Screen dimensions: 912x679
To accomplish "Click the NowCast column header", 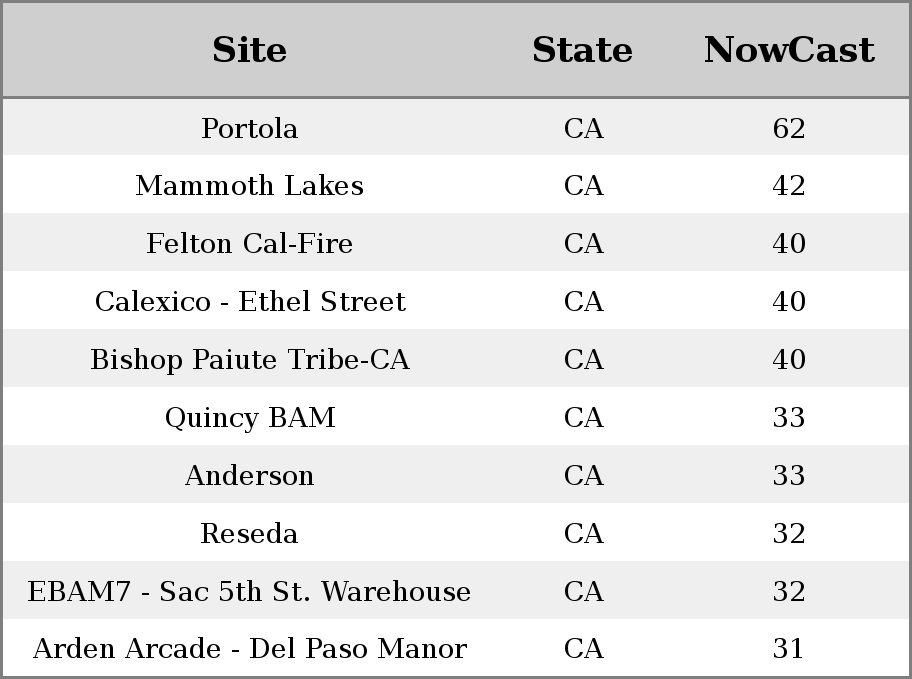I will 789,50.
